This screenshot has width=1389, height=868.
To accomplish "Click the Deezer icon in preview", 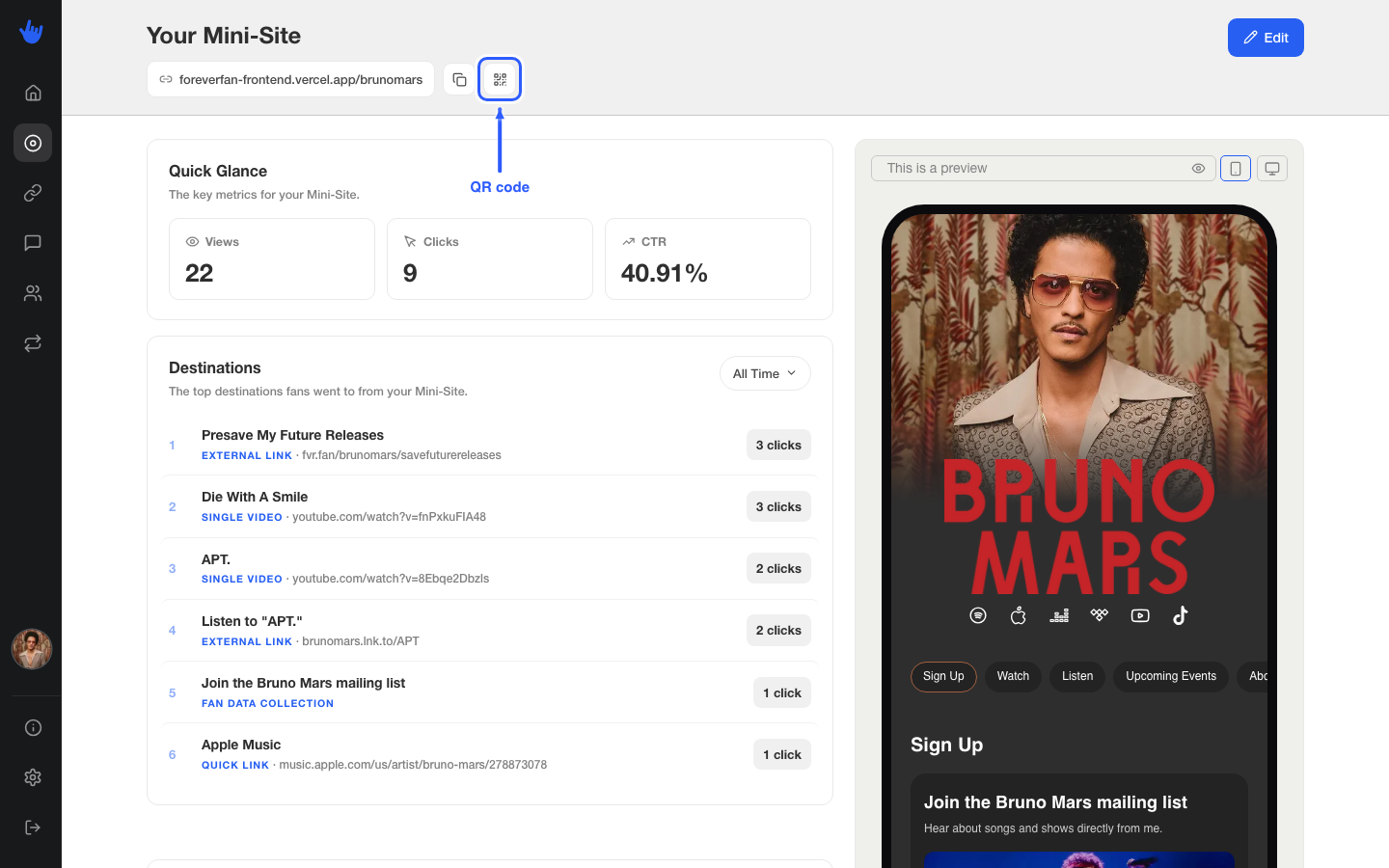I will coord(1059,615).
